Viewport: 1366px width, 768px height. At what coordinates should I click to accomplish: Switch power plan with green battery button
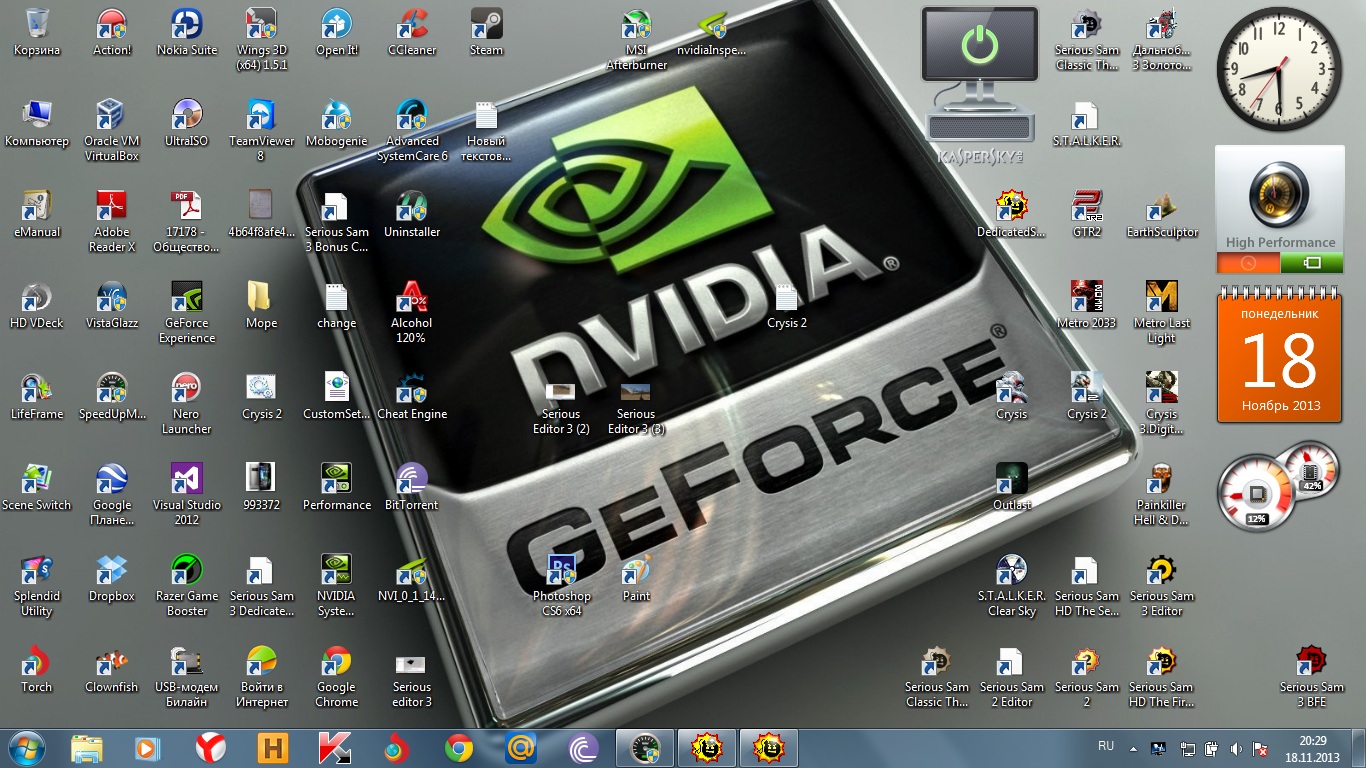pos(1312,263)
